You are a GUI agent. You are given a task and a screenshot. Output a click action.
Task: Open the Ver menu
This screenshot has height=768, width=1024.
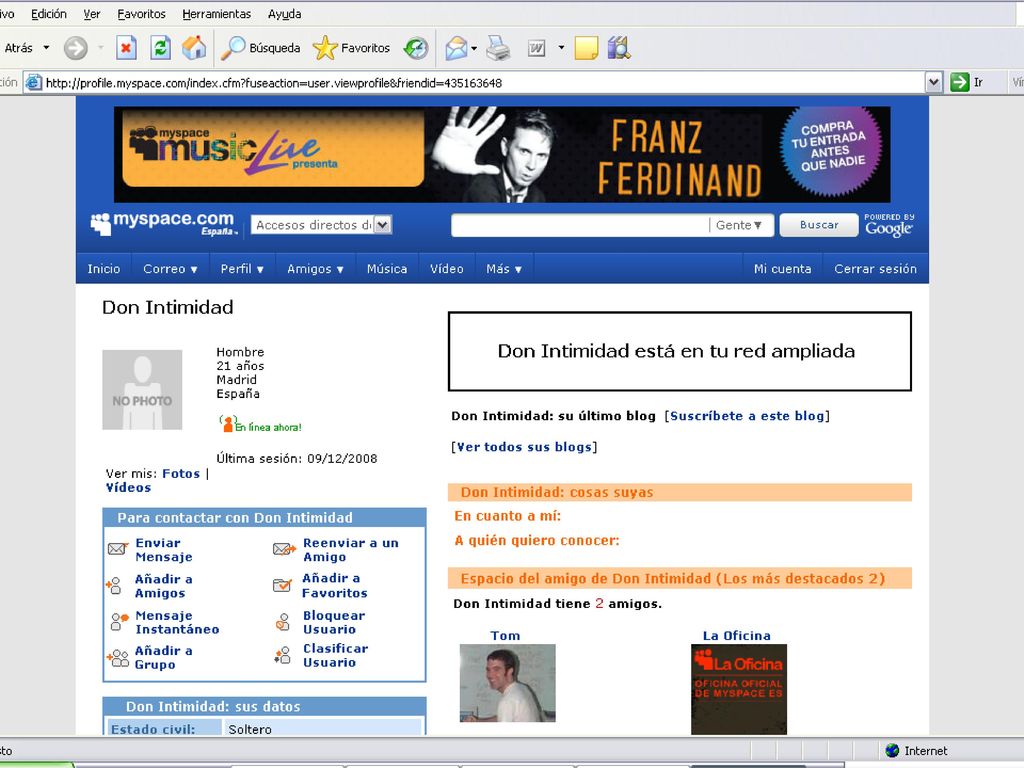click(92, 14)
